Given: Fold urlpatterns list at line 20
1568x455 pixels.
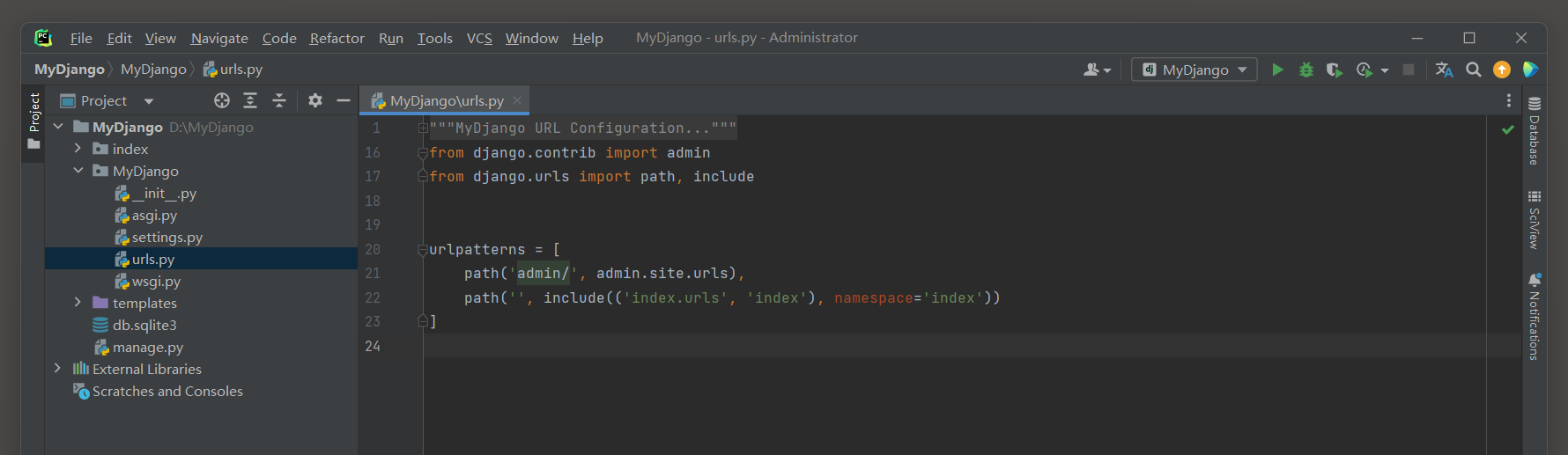Looking at the screenshot, I should tap(423, 250).
